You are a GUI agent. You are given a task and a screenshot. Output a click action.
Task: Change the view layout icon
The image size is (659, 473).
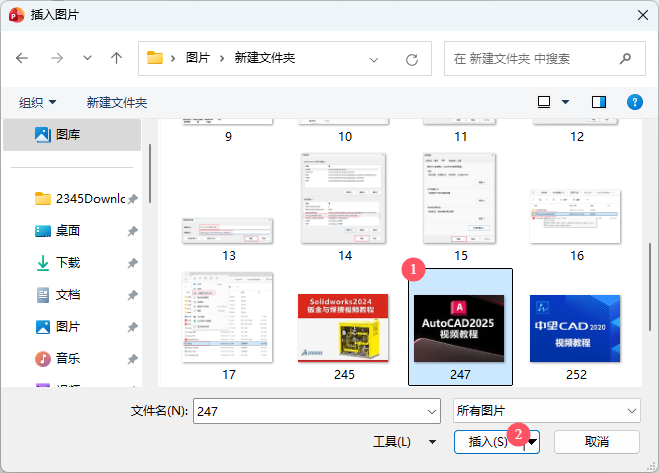(x=544, y=102)
